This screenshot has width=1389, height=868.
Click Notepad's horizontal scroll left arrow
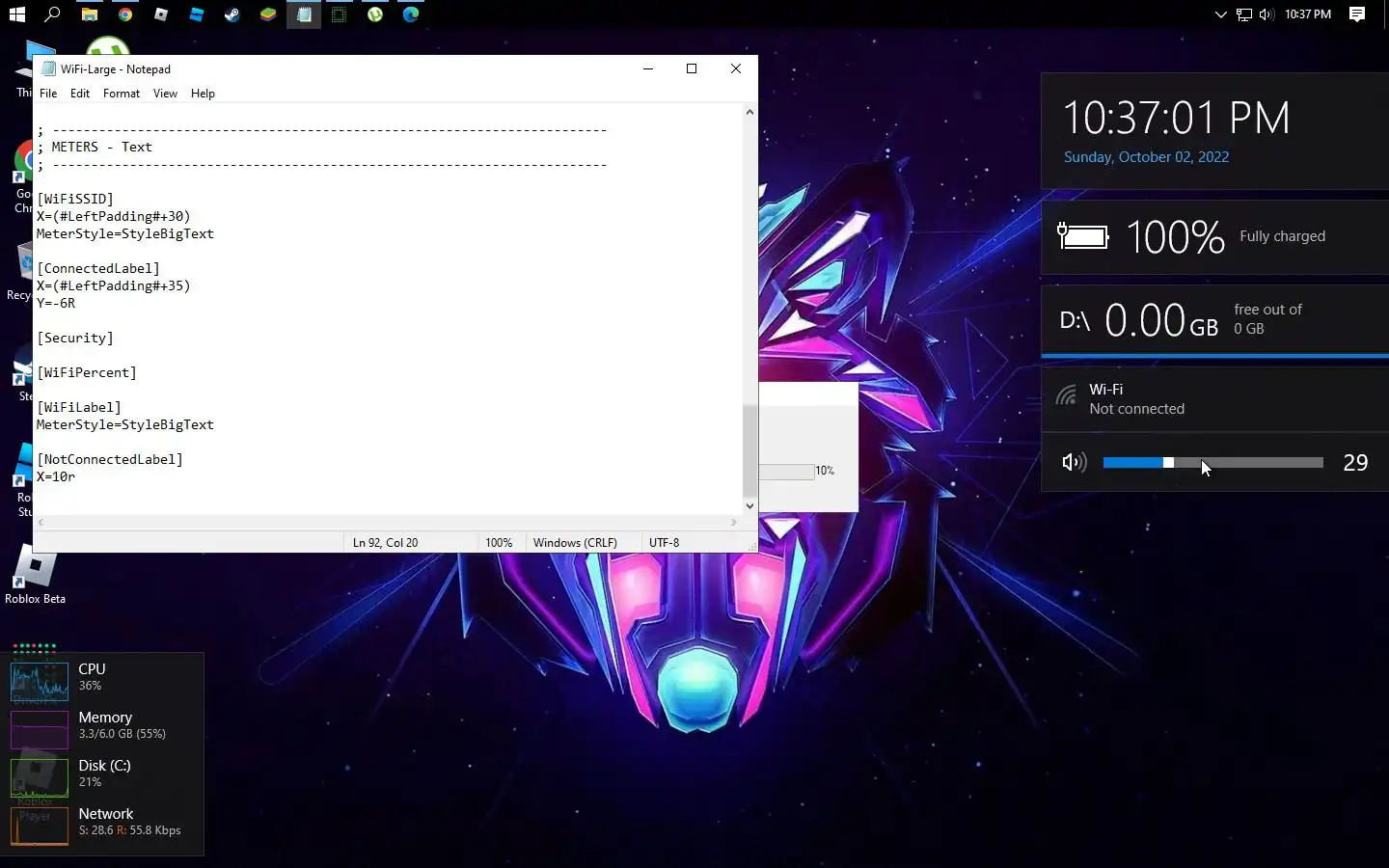tap(41, 522)
